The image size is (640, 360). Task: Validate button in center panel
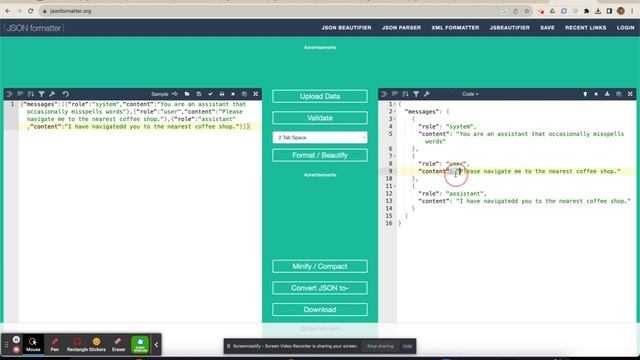320,118
